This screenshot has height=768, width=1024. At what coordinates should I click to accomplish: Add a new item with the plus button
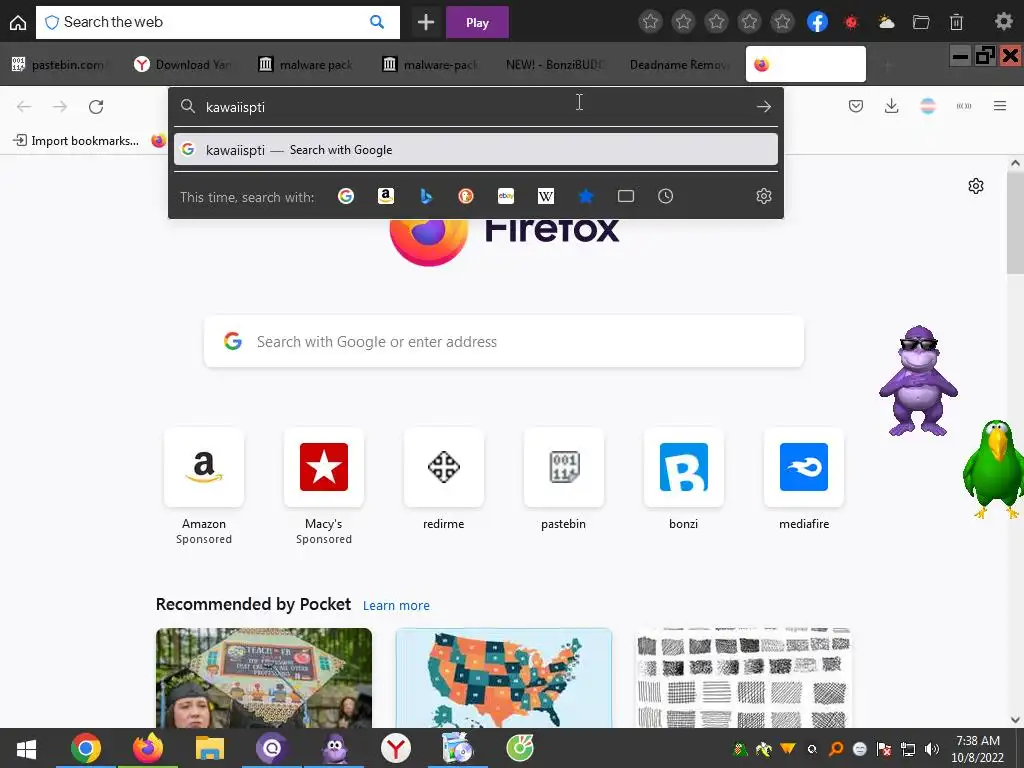426,22
